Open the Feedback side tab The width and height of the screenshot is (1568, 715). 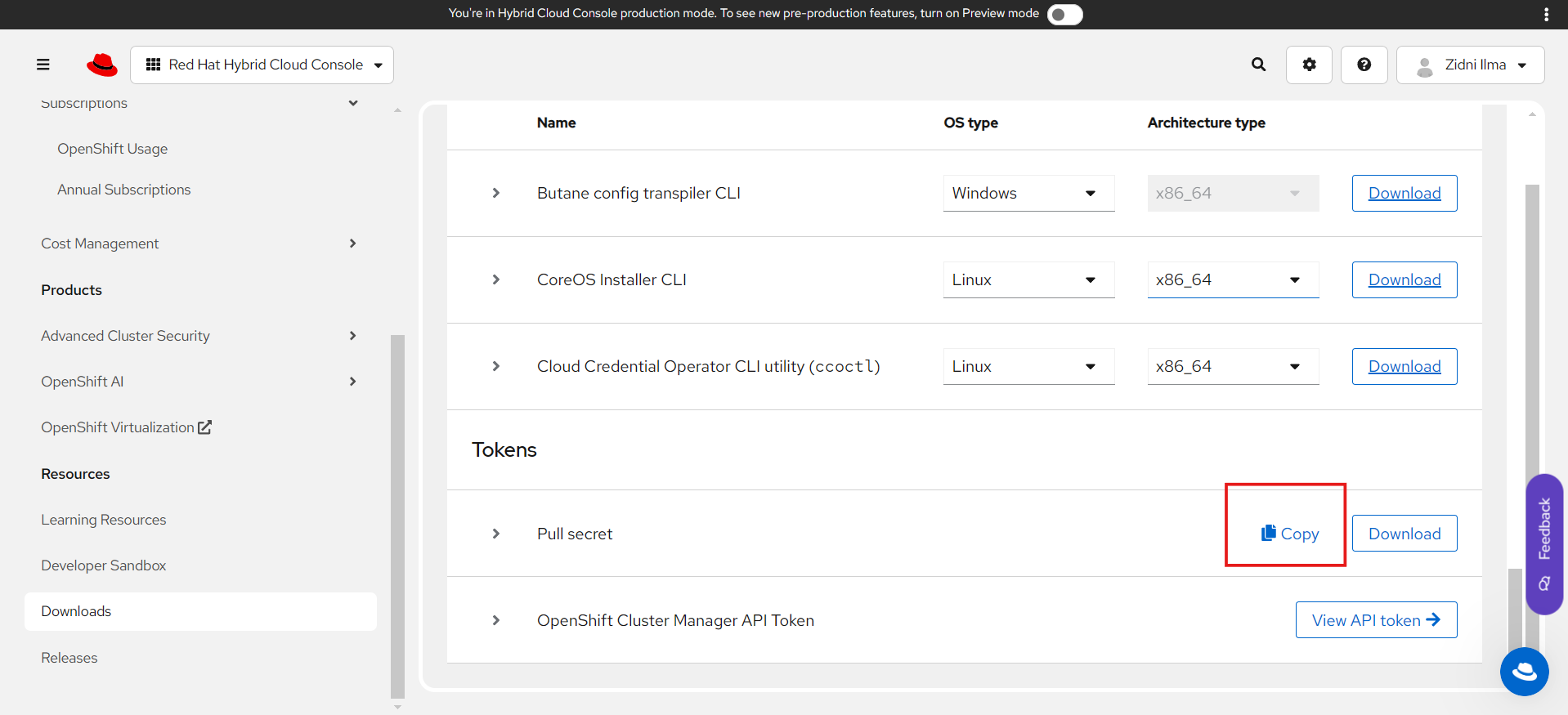pyautogui.click(x=1543, y=543)
